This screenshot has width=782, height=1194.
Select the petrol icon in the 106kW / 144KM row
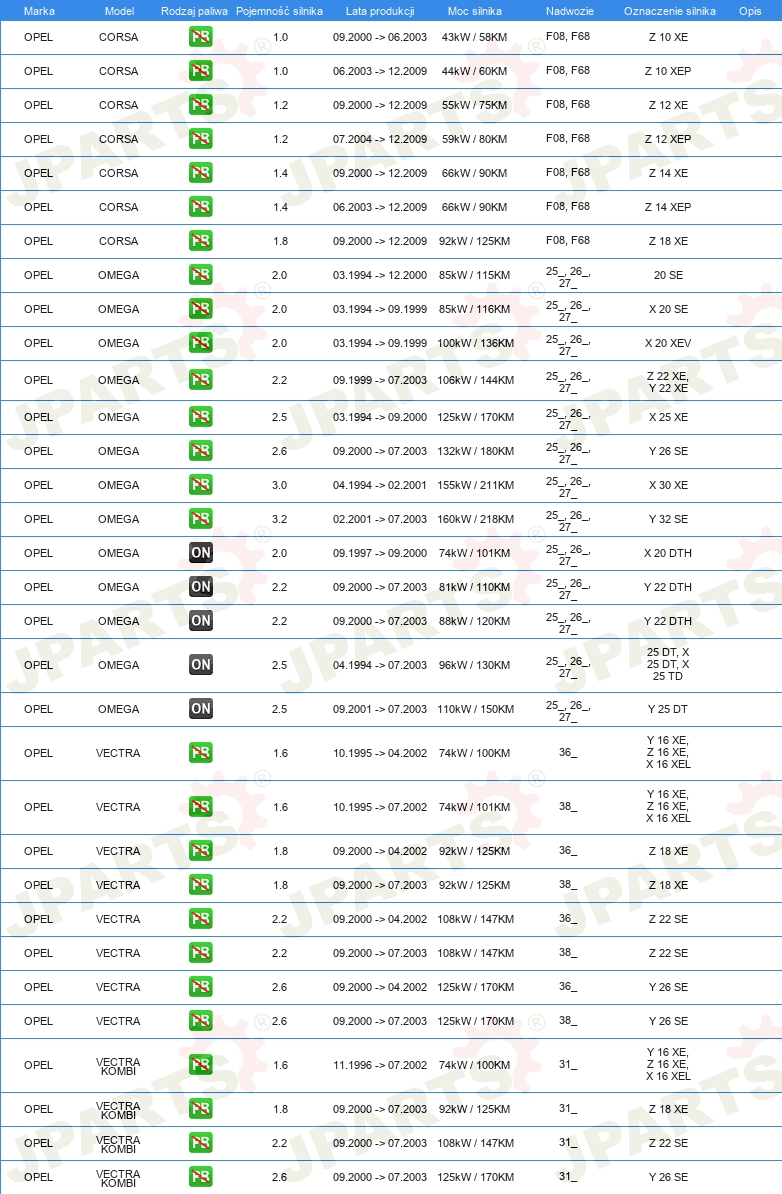click(x=200, y=380)
